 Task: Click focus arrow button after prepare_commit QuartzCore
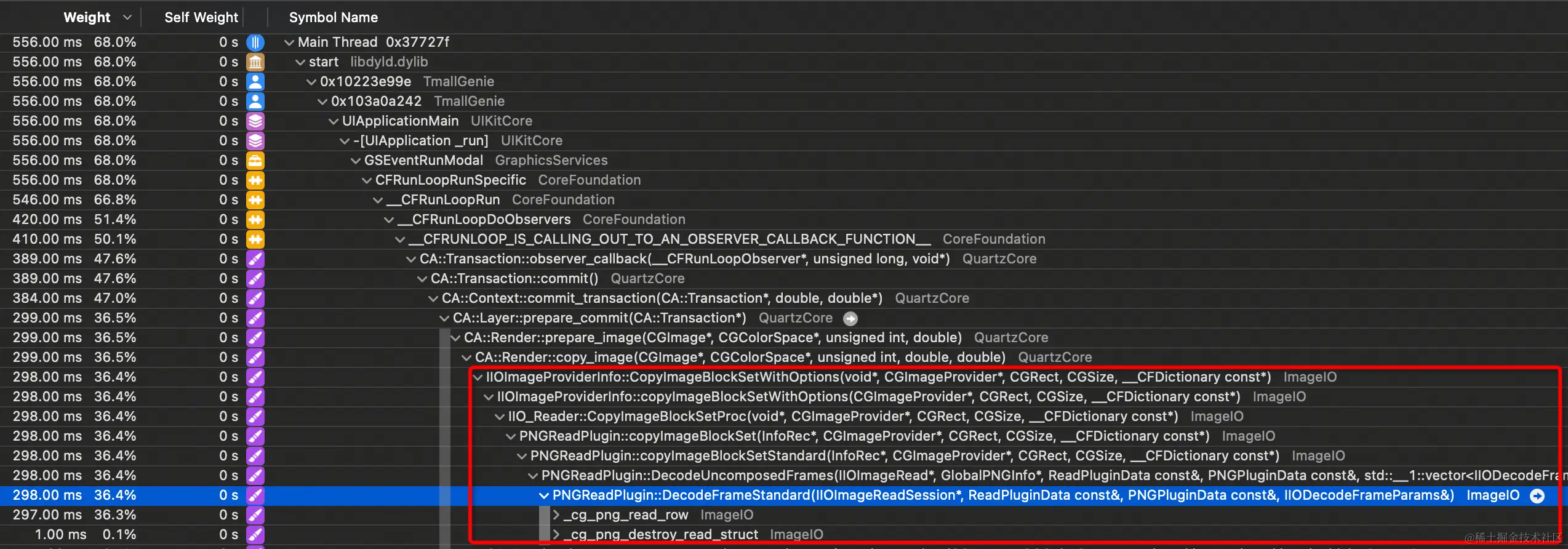[x=850, y=318]
